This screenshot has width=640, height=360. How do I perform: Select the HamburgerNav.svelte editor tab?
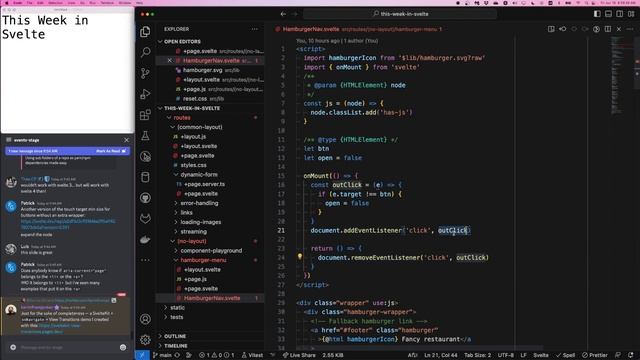(x=310, y=29)
